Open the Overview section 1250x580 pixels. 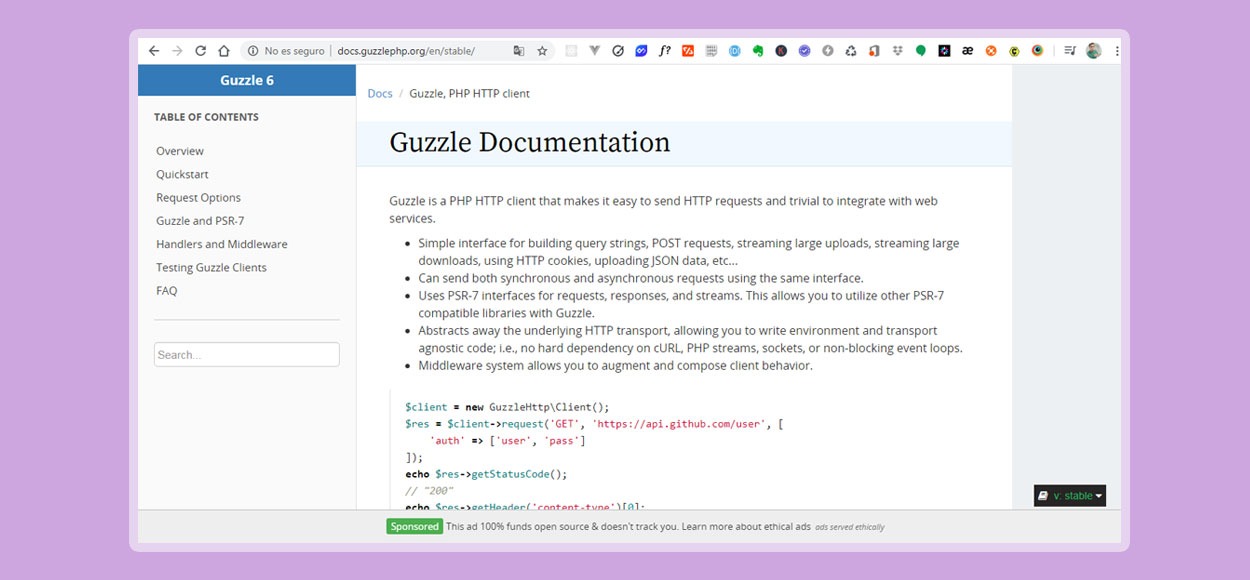click(x=180, y=151)
